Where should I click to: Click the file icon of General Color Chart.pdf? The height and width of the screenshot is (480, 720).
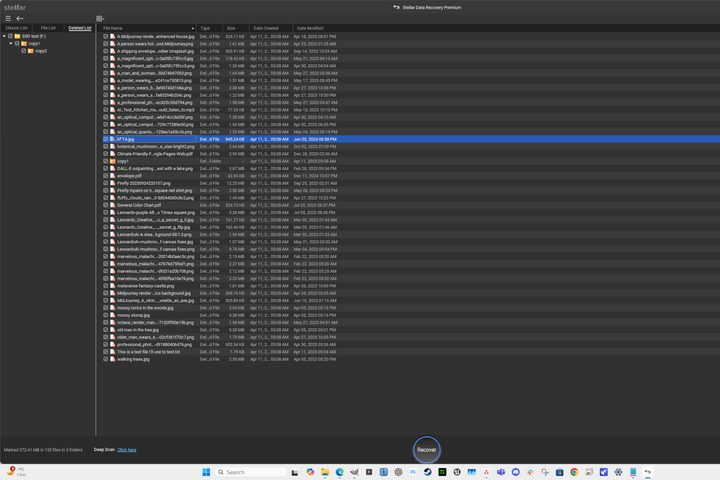click(112, 205)
